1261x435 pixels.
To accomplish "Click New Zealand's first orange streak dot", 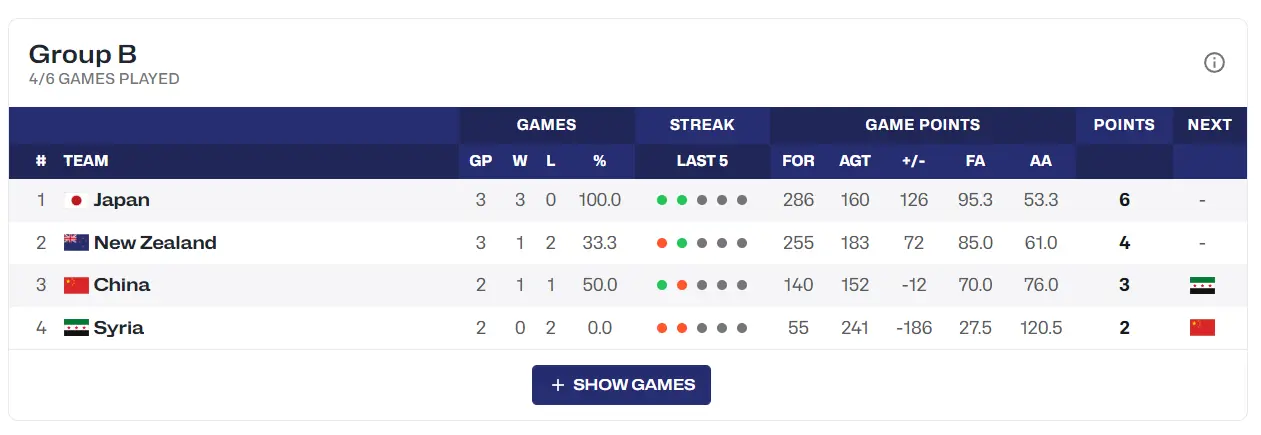I will tap(662, 243).
